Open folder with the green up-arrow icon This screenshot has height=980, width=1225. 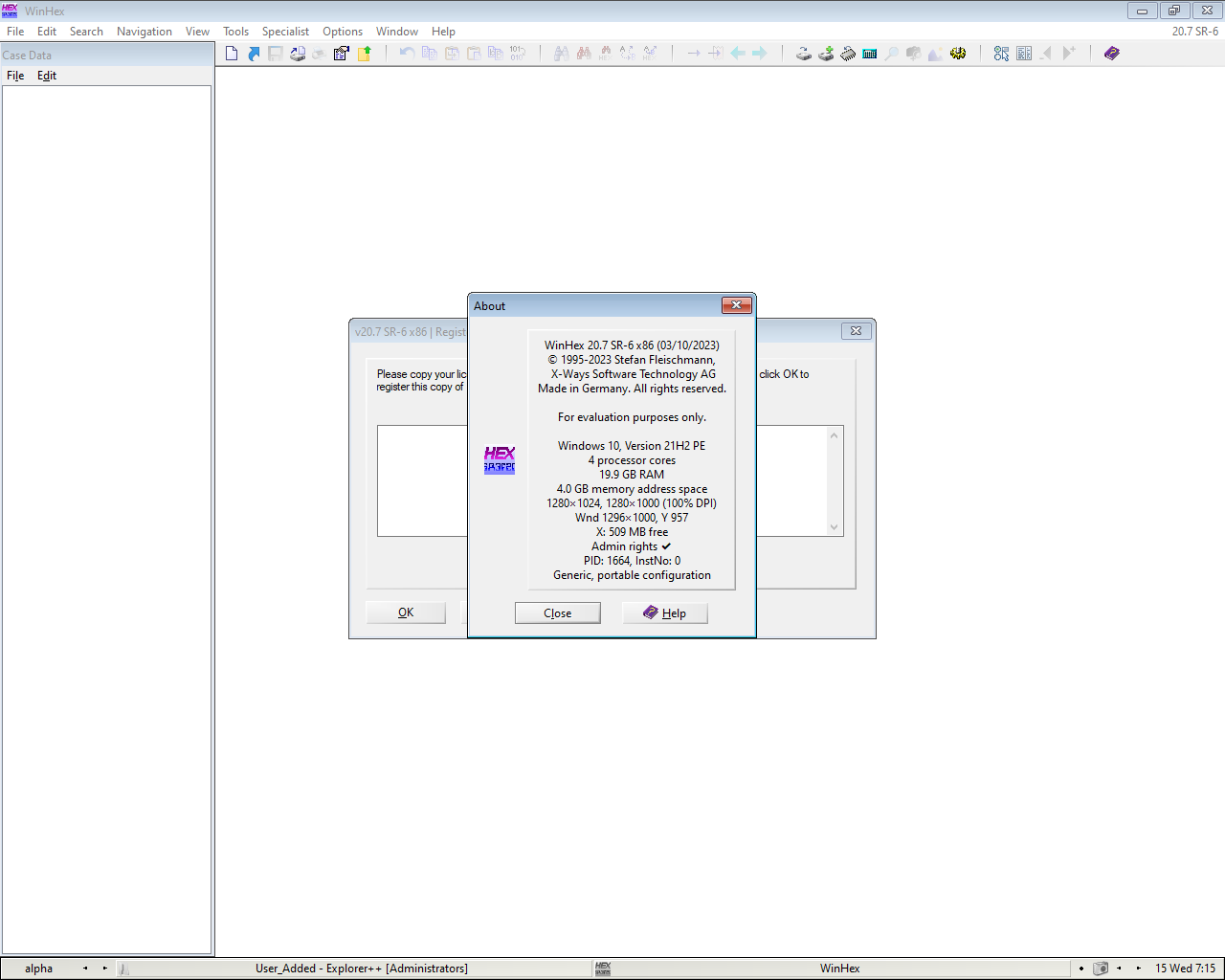point(364,54)
